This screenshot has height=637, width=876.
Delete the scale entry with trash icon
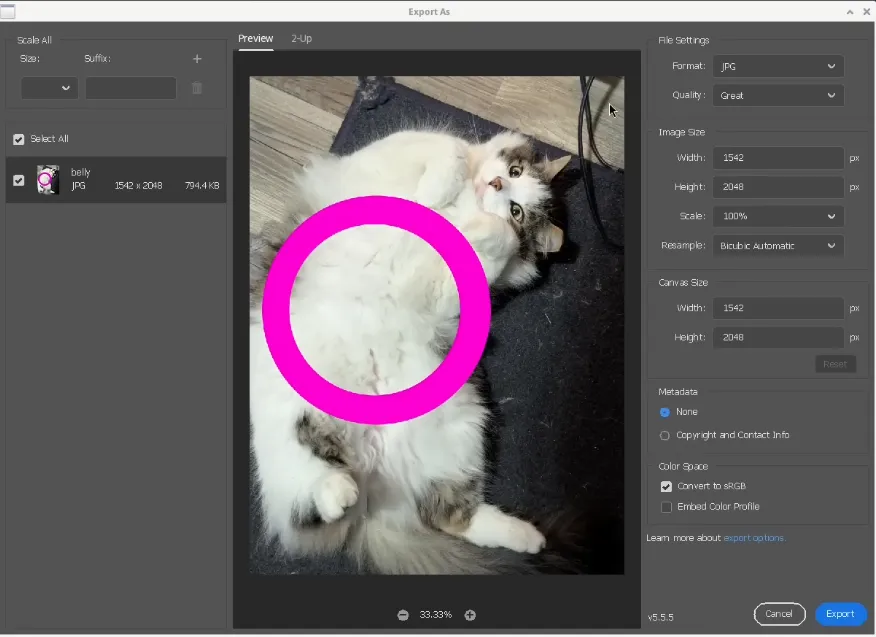[197, 88]
